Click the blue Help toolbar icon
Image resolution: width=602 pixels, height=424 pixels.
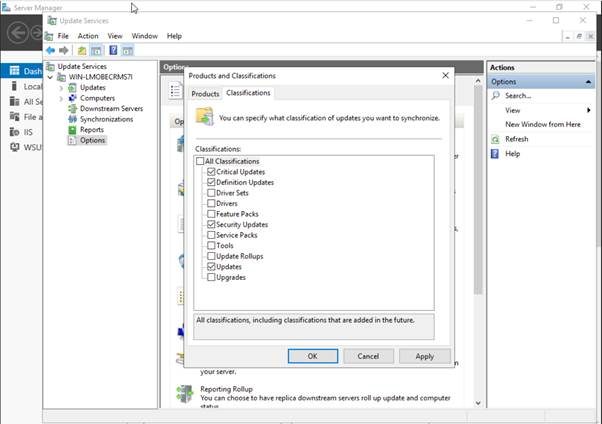coord(113,50)
